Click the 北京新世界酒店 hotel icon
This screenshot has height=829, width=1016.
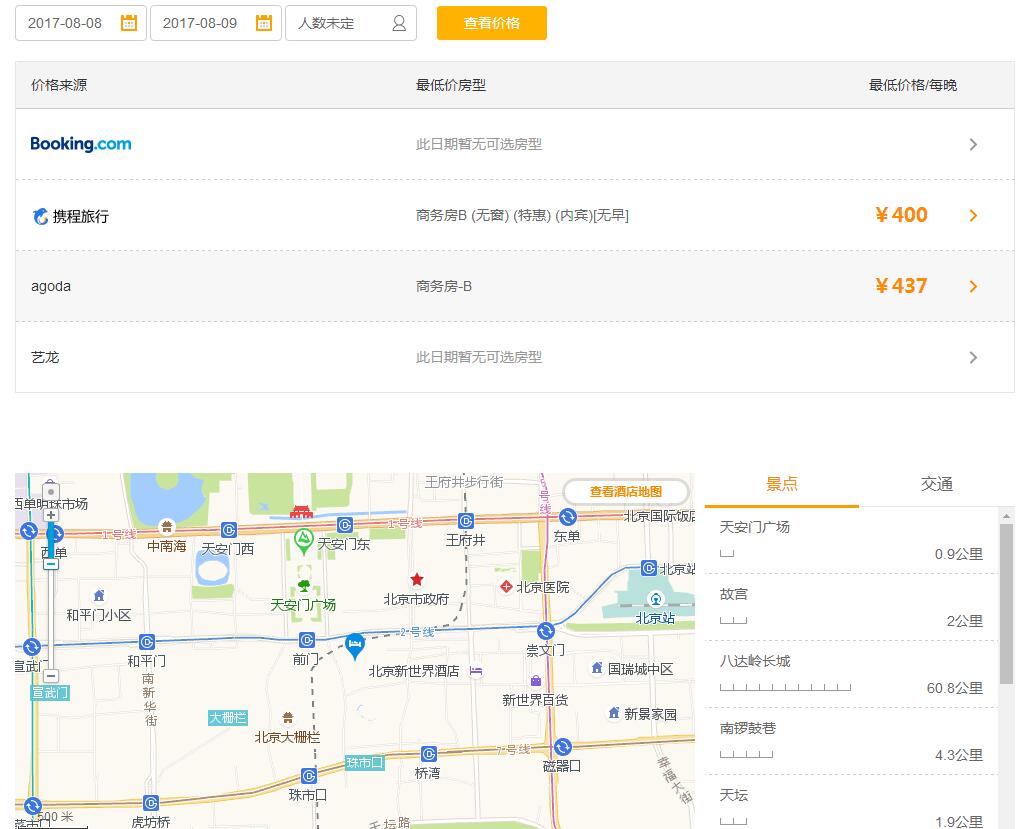point(476,671)
